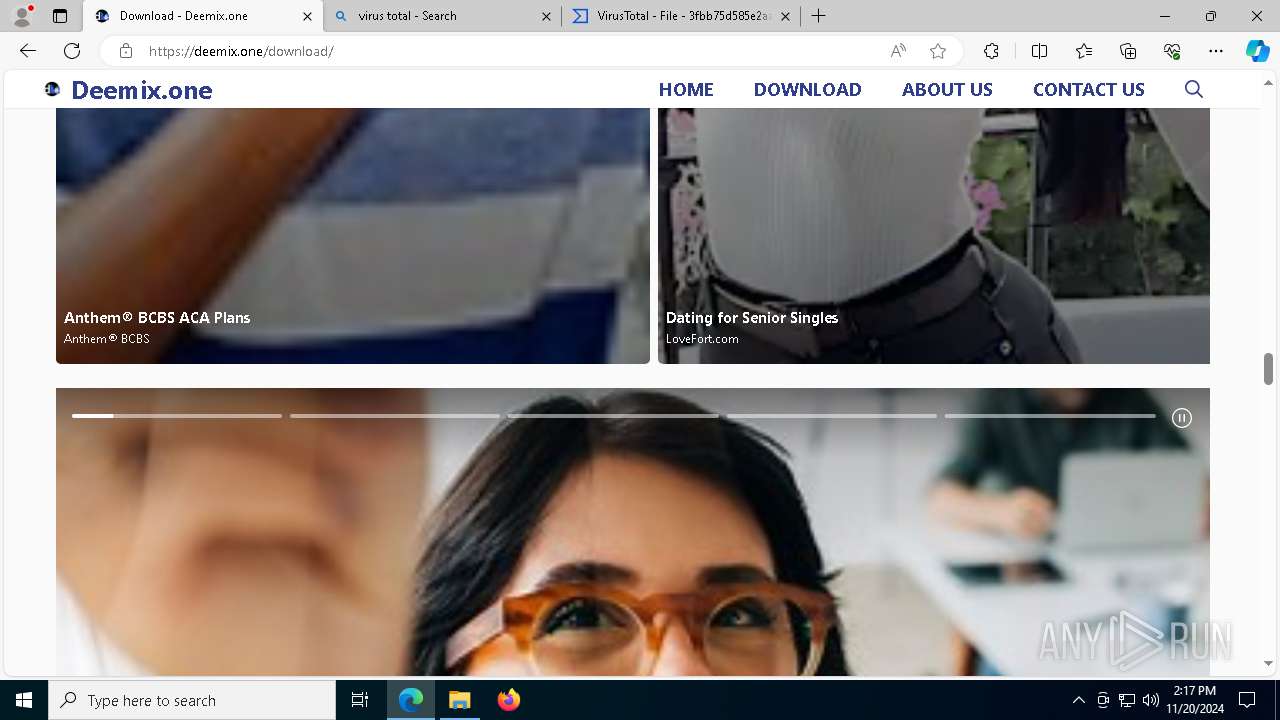Image resolution: width=1280 pixels, height=720 pixels.
Task: Open Read aloud in address bar
Action: 898,51
